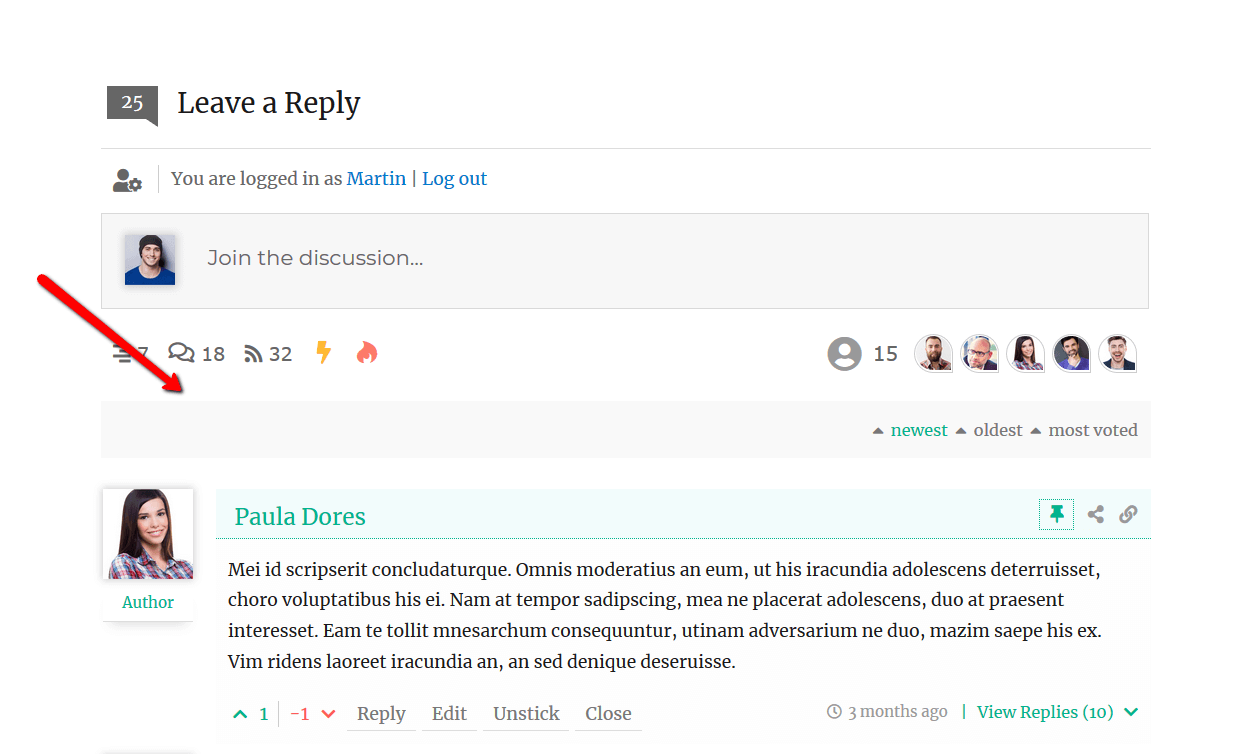Click the threads count icon
The image size is (1250, 754).
pos(123,353)
